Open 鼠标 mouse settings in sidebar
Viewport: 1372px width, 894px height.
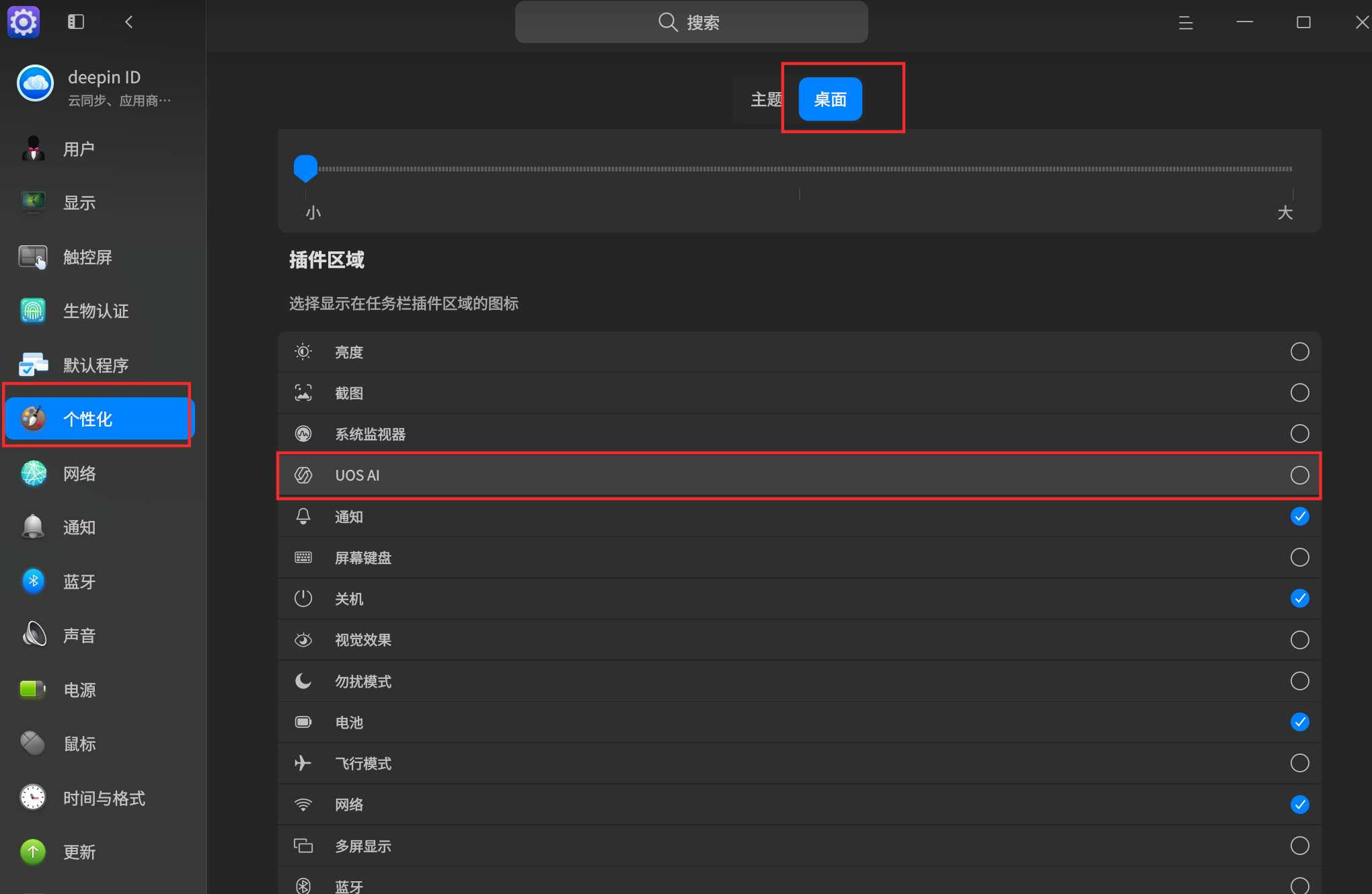pos(98,743)
